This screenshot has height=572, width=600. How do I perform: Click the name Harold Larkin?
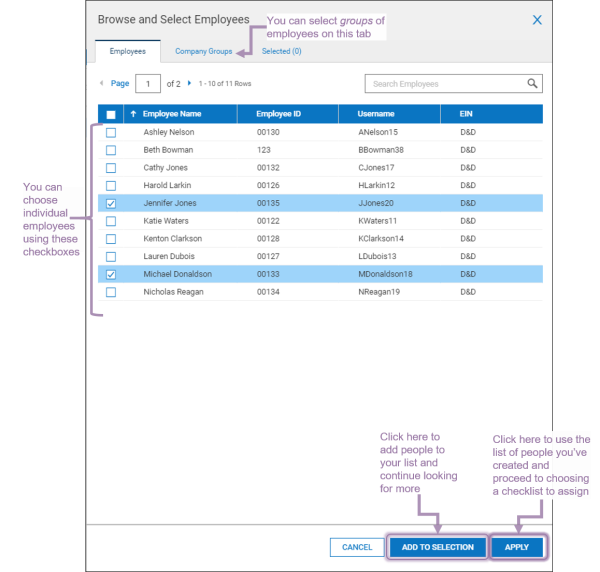click(167, 185)
